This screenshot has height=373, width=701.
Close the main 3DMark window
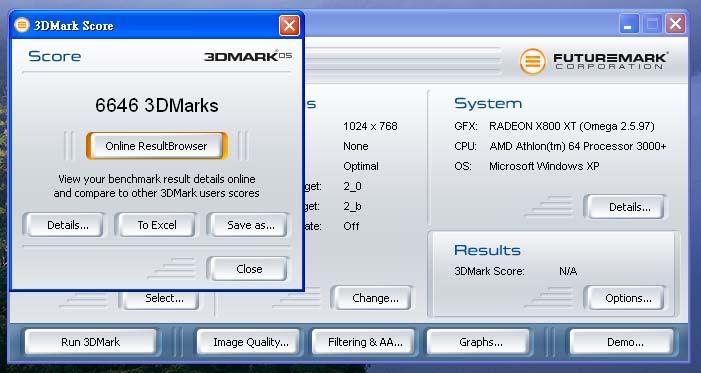pyautogui.click(x=676, y=24)
